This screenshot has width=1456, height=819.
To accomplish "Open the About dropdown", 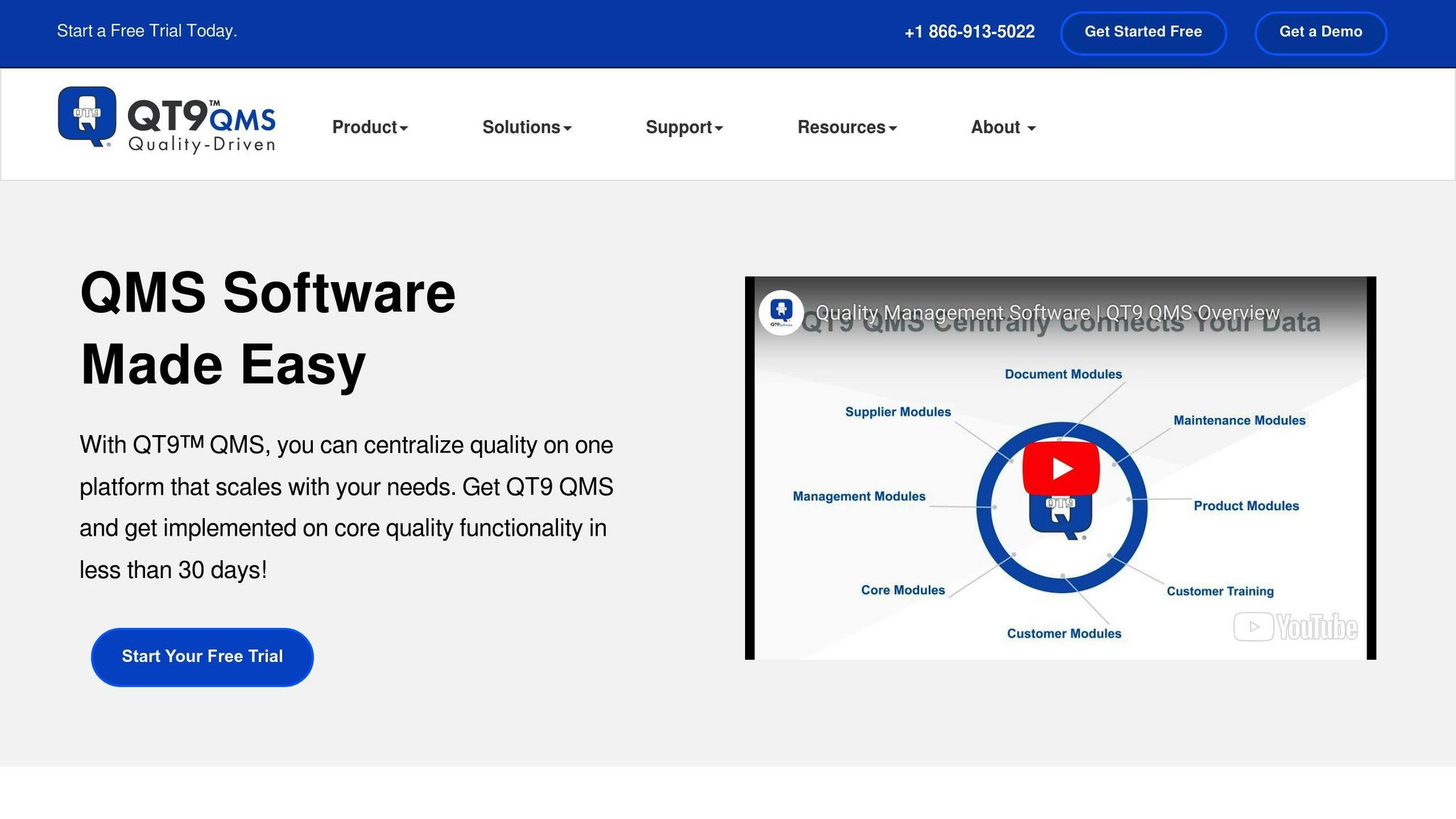I will pyautogui.click(x=1002, y=127).
